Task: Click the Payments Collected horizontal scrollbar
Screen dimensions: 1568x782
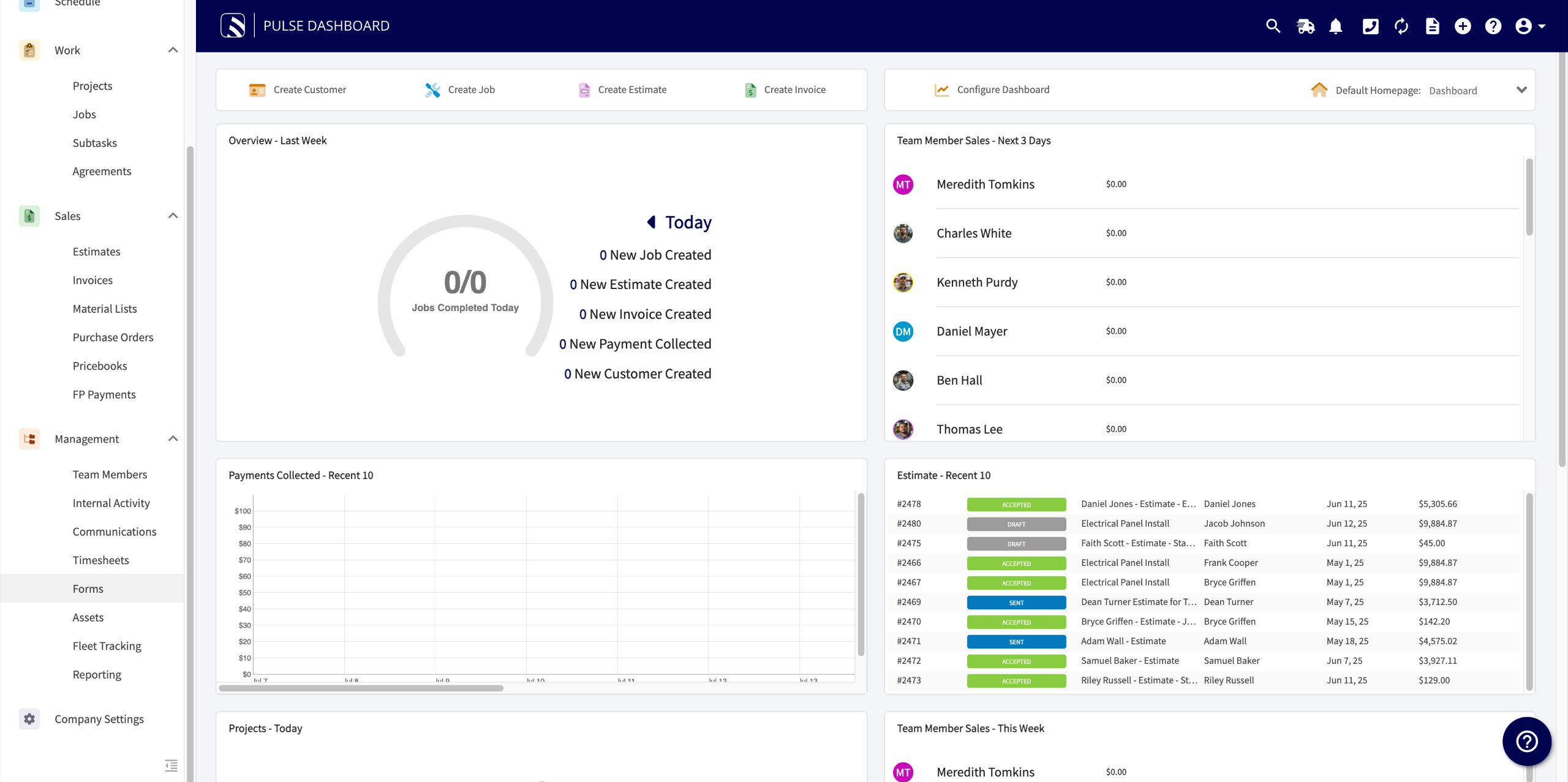Action: 361,688
